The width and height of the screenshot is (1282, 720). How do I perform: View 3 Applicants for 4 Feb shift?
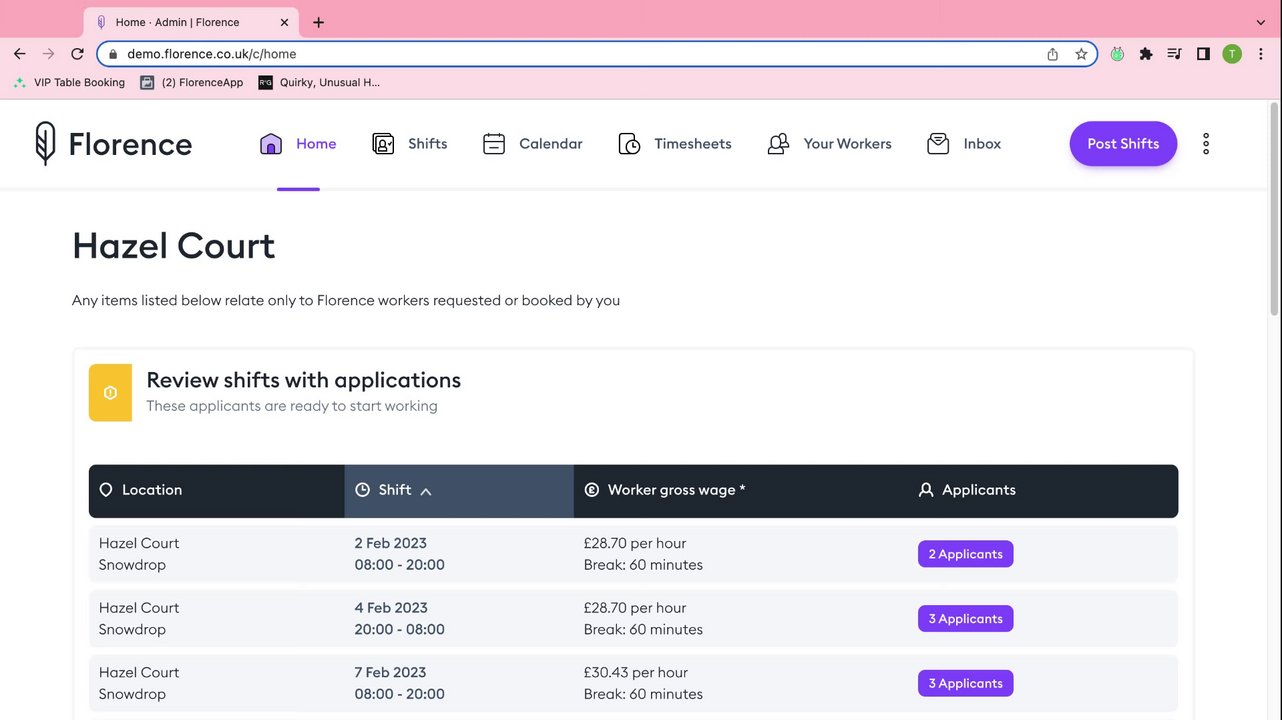click(965, 619)
